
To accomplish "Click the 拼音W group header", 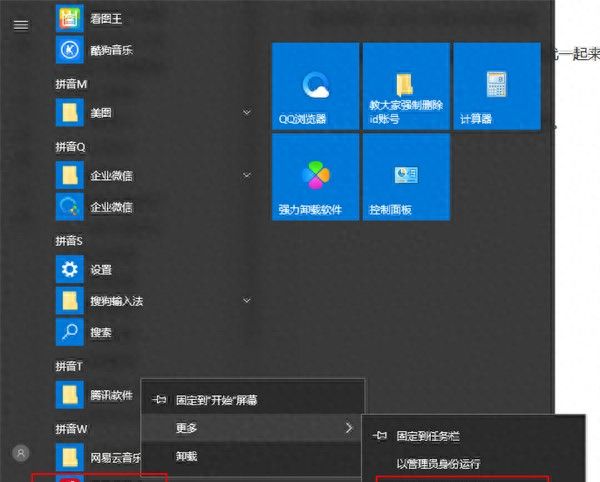I will [71, 429].
